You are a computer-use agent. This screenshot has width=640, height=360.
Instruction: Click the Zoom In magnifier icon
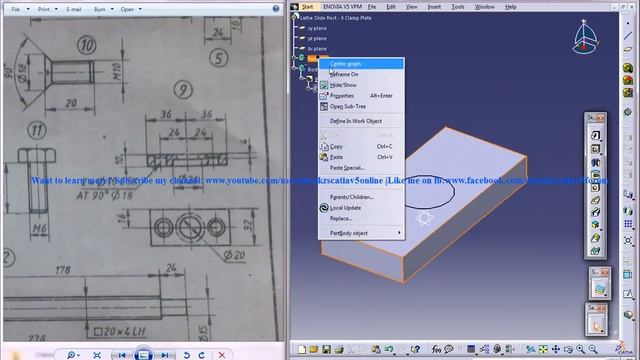click(580, 349)
